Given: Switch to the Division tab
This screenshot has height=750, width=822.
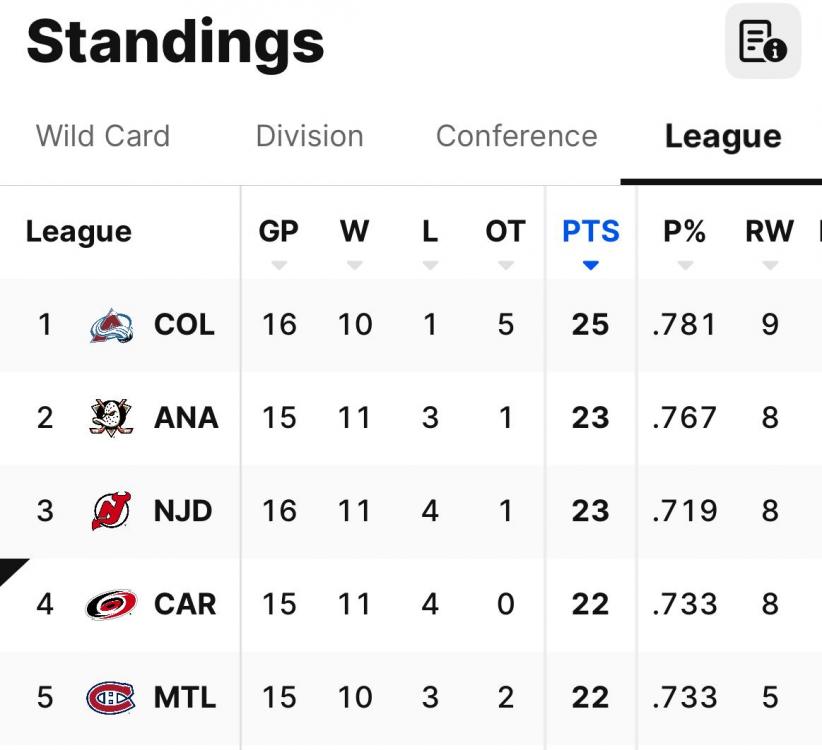Looking at the screenshot, I should pos(309,136).
